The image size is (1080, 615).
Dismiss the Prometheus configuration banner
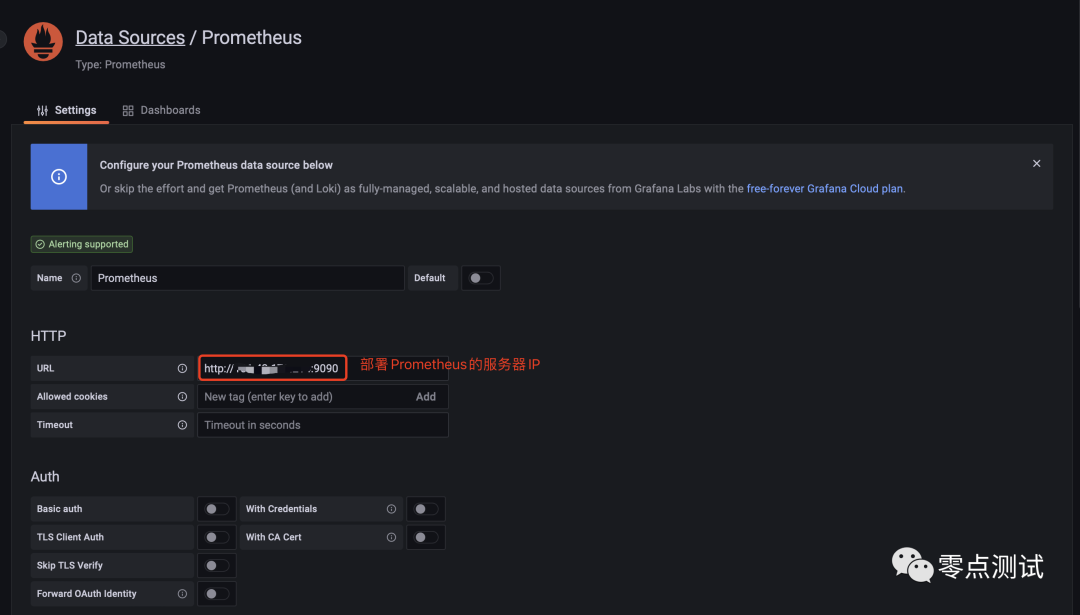pos(1036,163)
